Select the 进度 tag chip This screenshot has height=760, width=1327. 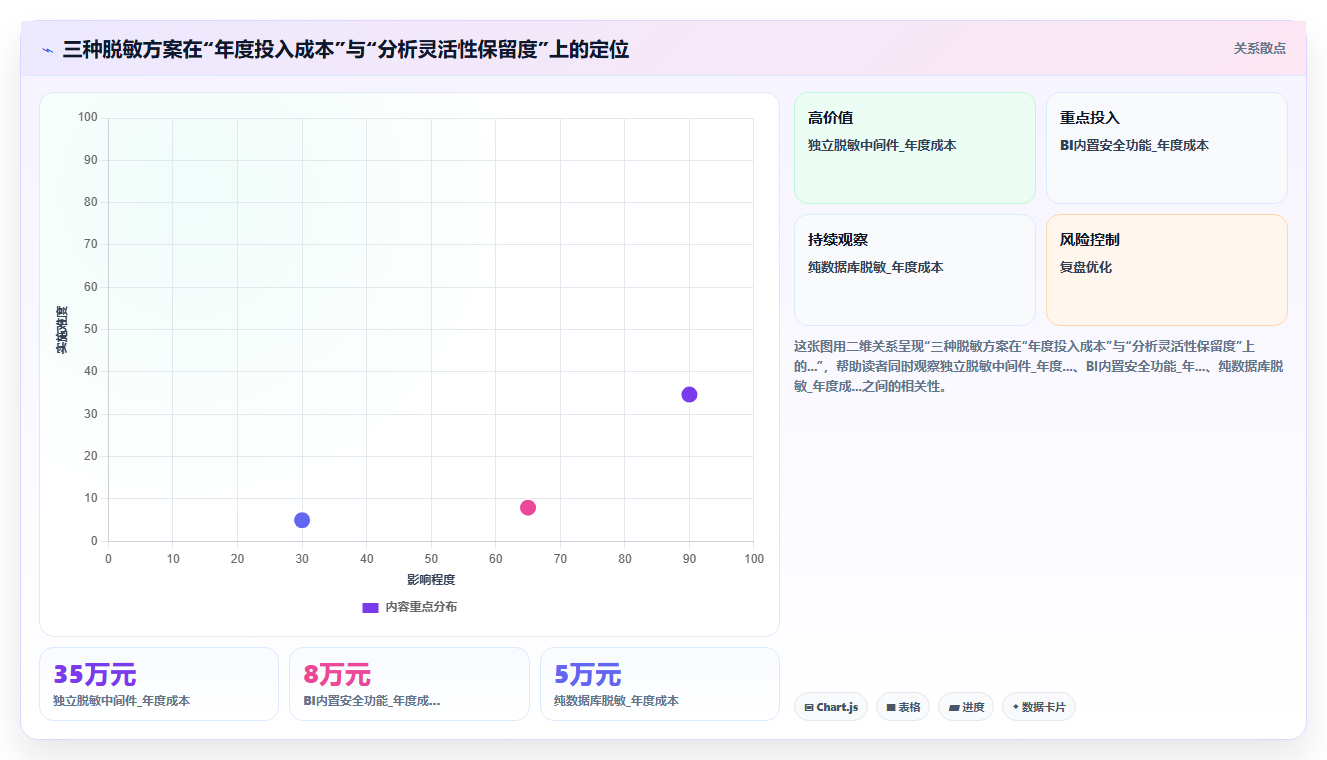pyautogui.click(x=966, y=707)
